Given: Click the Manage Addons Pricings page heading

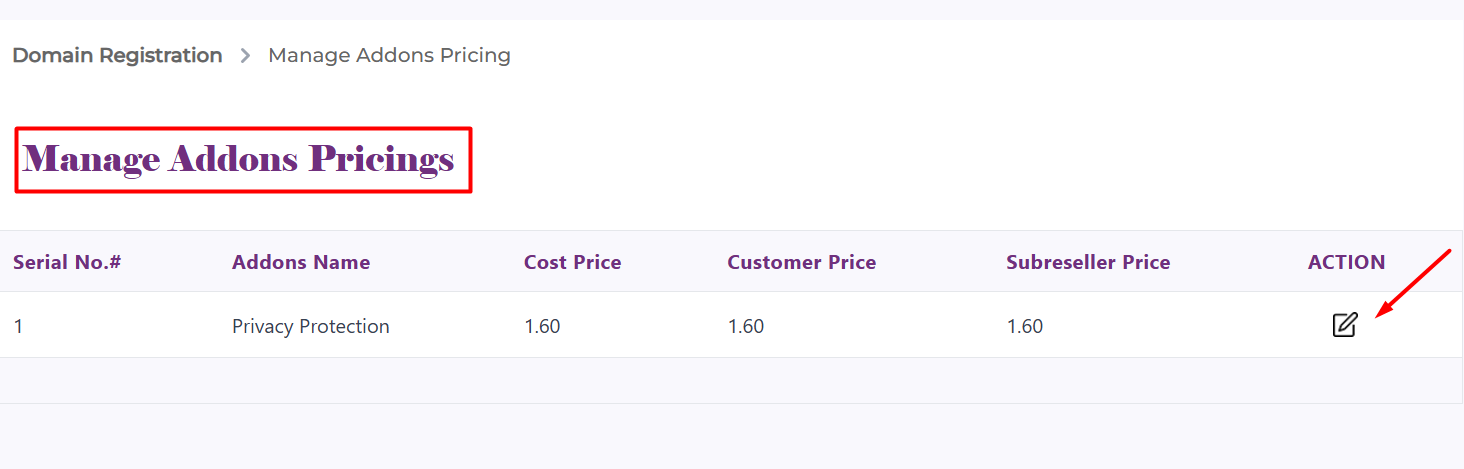Looking at the screenshot, I should coord(238,159).
